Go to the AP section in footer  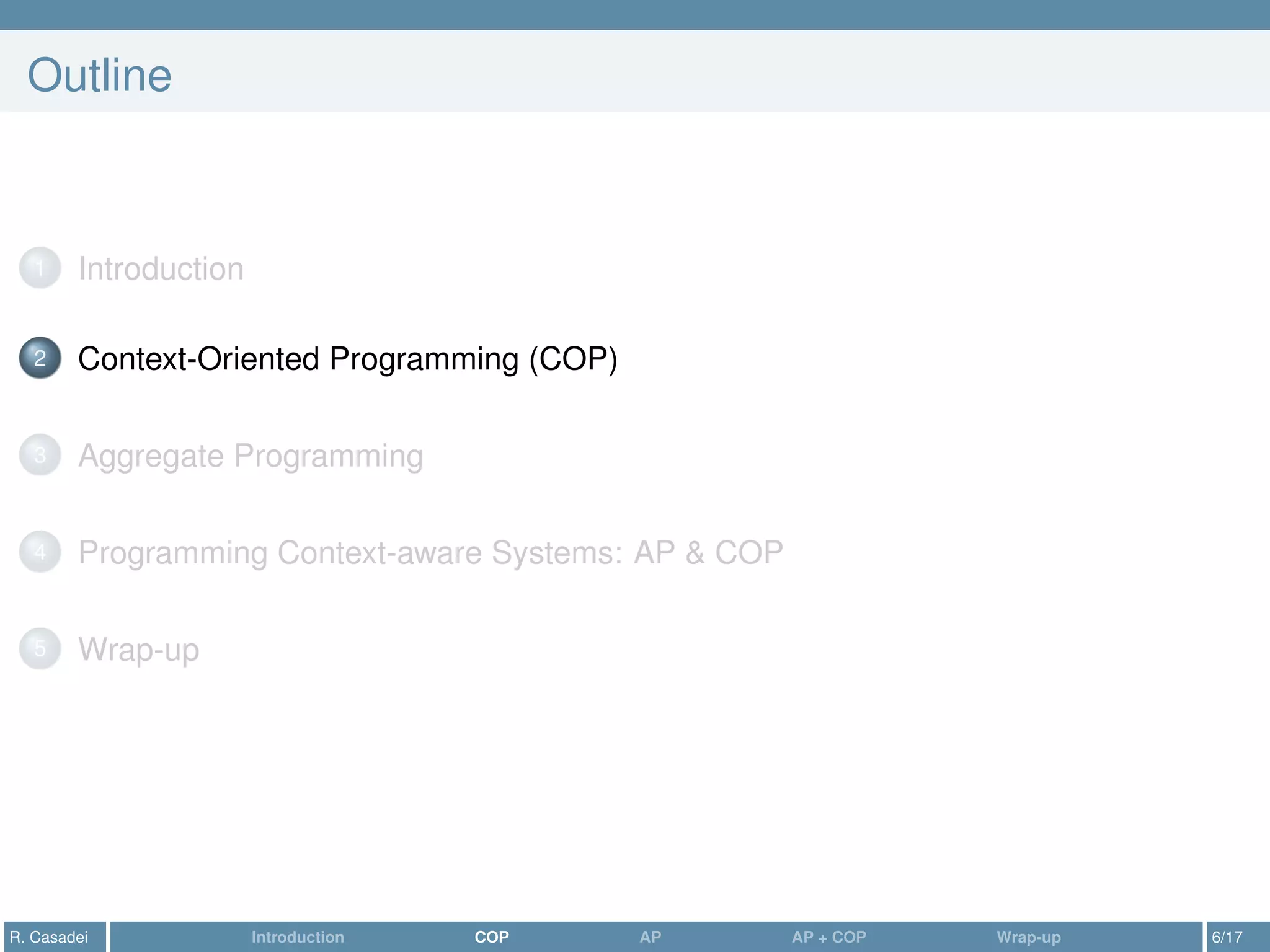pyautogui.click(x=651, y=937)
